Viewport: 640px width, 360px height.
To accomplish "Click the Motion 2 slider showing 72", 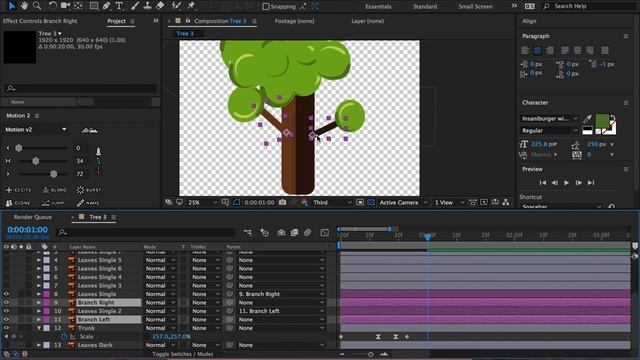I will tap(53, 174).
